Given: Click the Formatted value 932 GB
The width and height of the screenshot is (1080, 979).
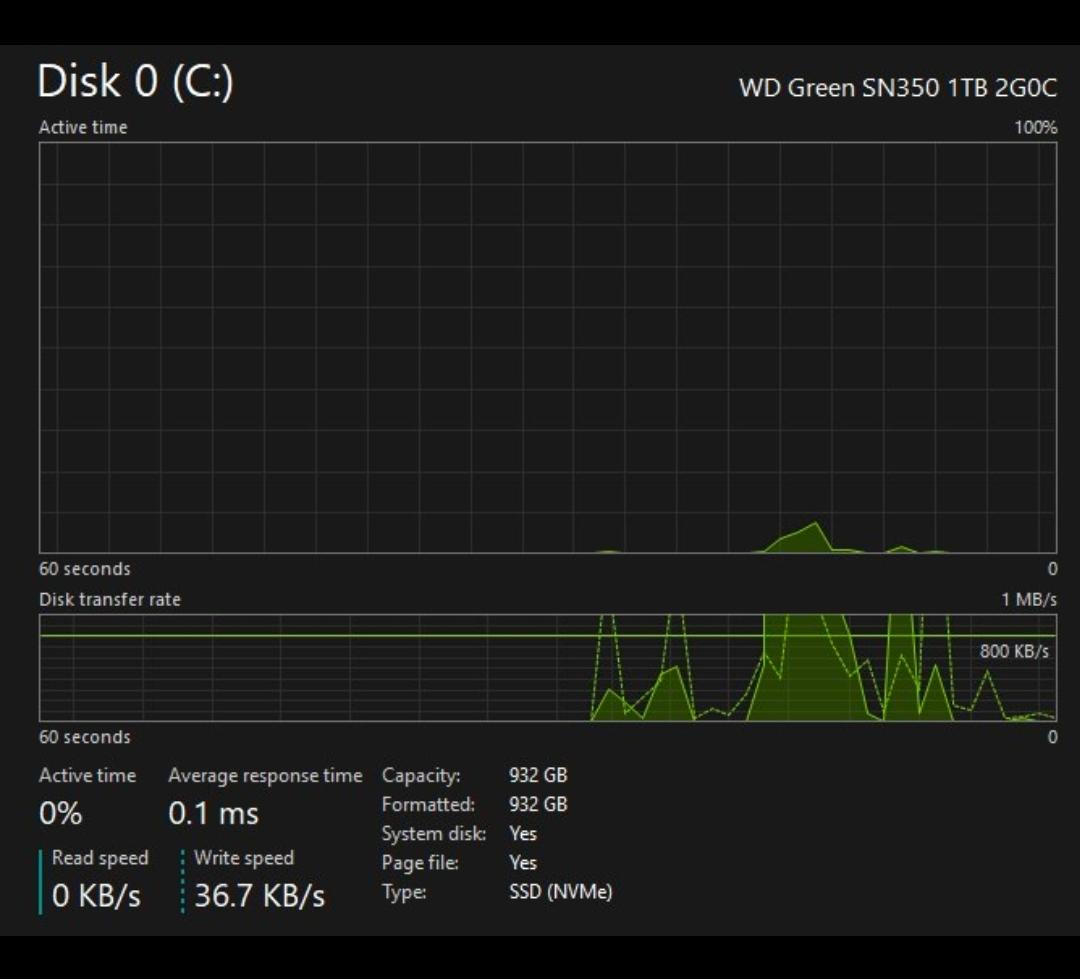Looking at the screenshot, I should tap(538, 805).
